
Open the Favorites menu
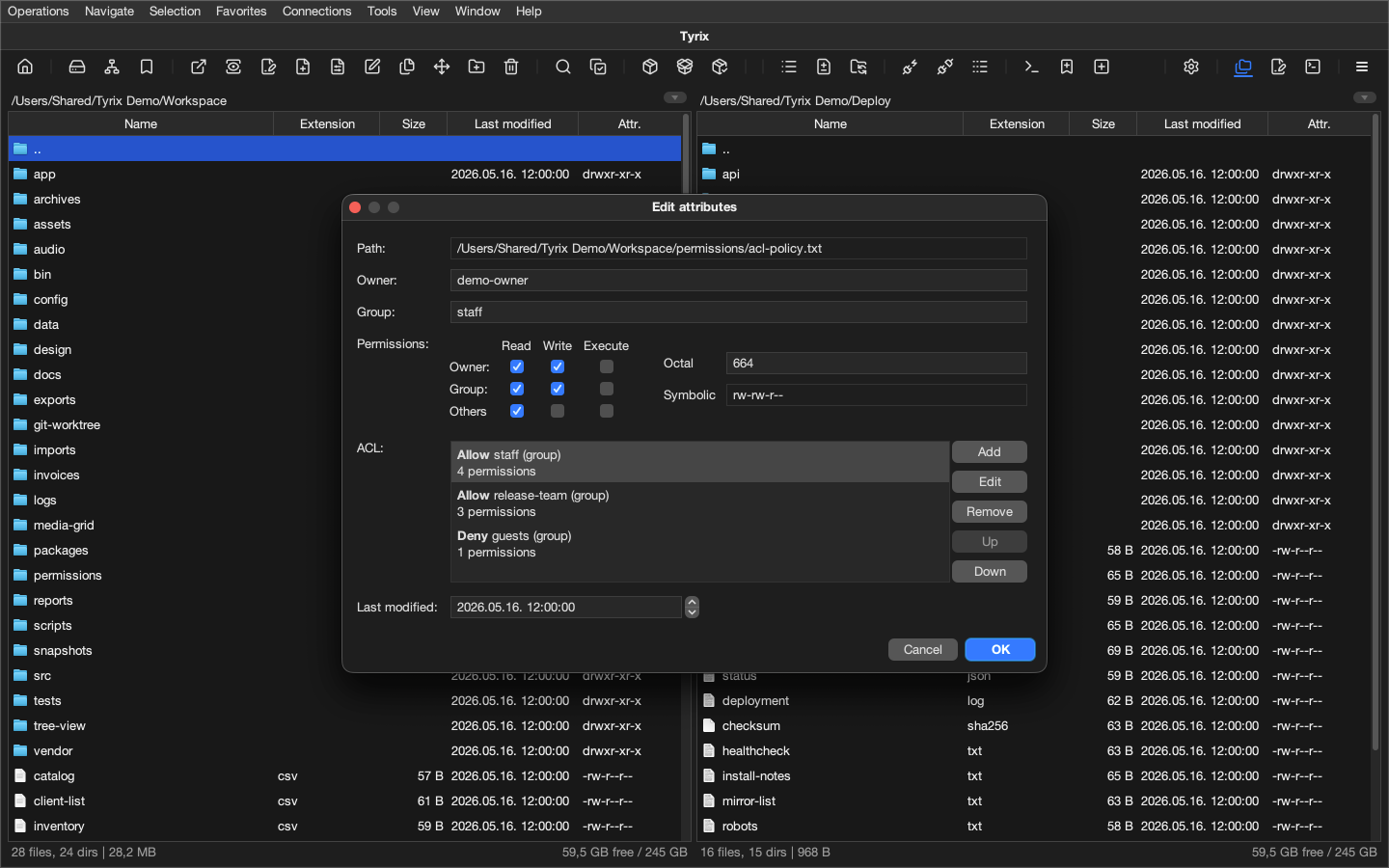241,11
